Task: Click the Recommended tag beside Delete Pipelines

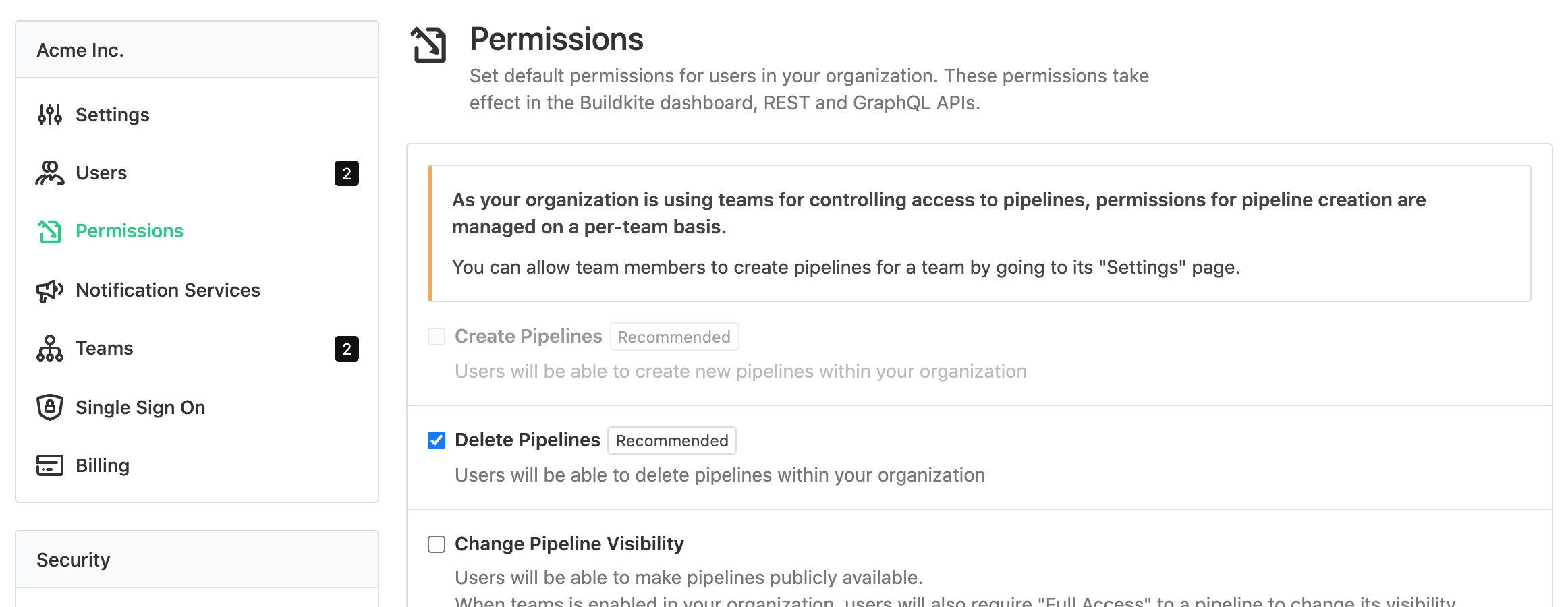Action: (x=671, y=440)
